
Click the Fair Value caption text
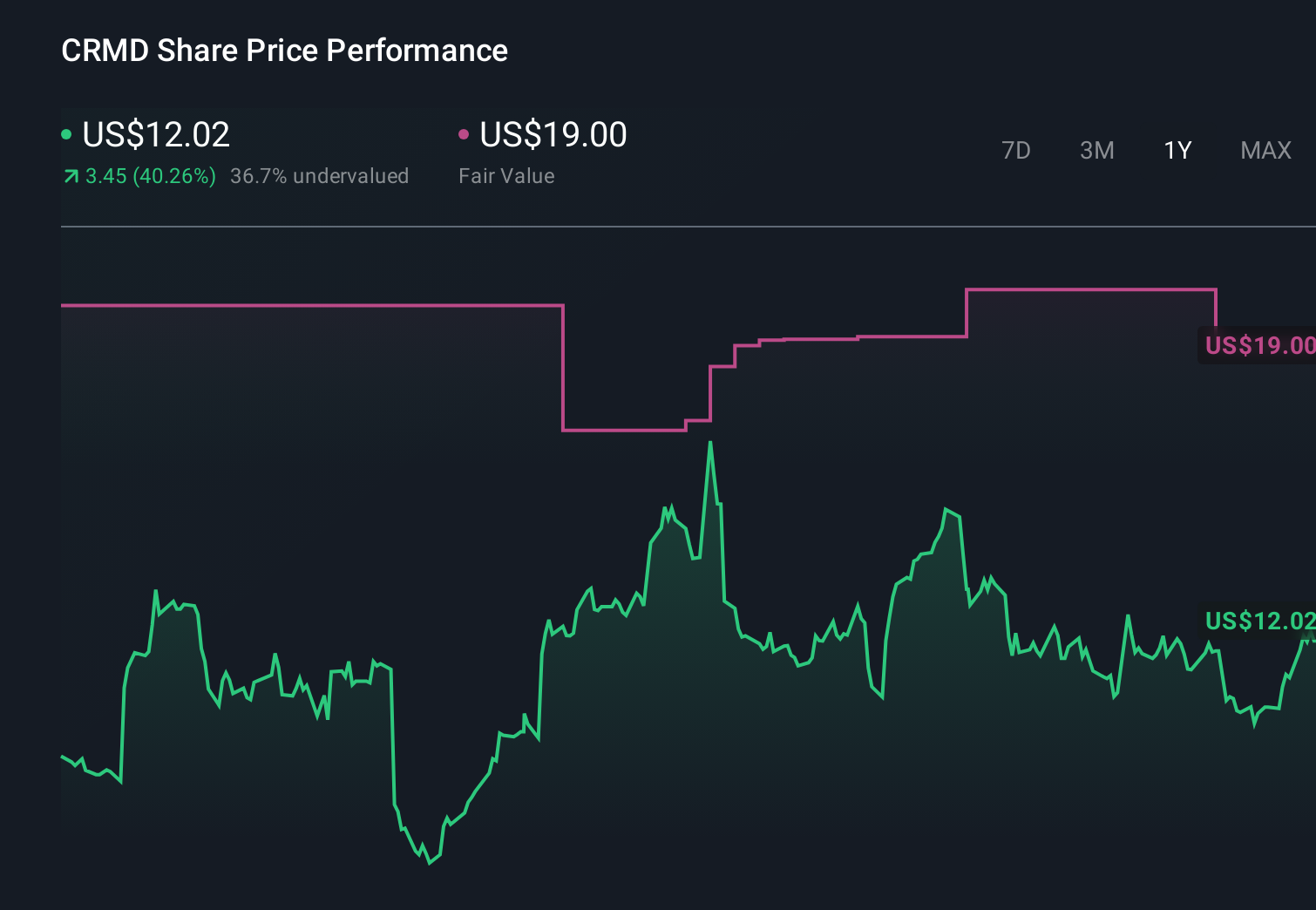(505, 175)
